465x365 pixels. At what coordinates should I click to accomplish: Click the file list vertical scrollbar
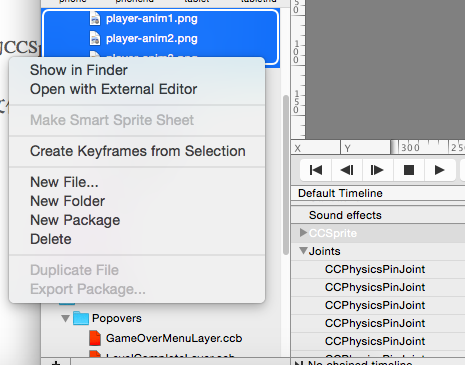[286, 175]
